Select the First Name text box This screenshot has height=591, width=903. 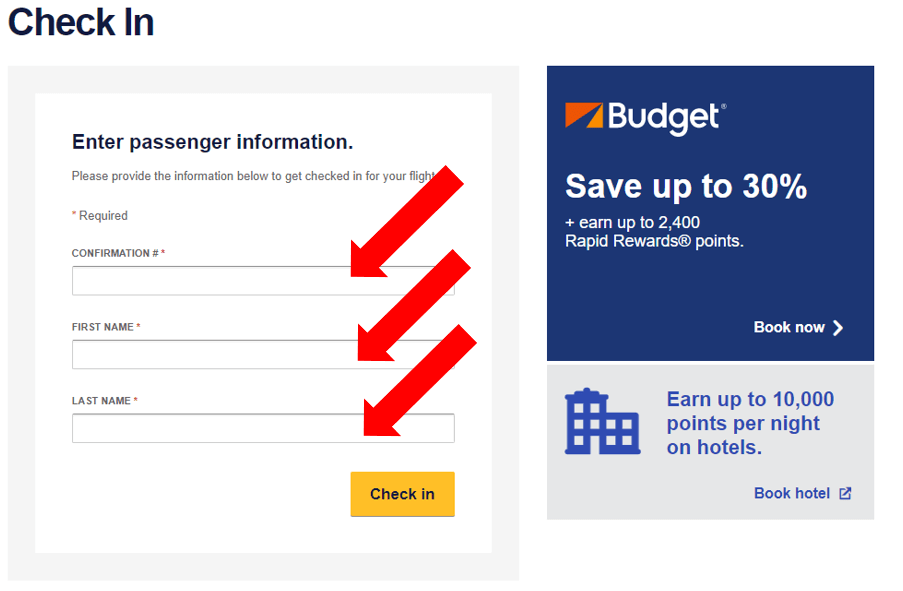point(263,354)
